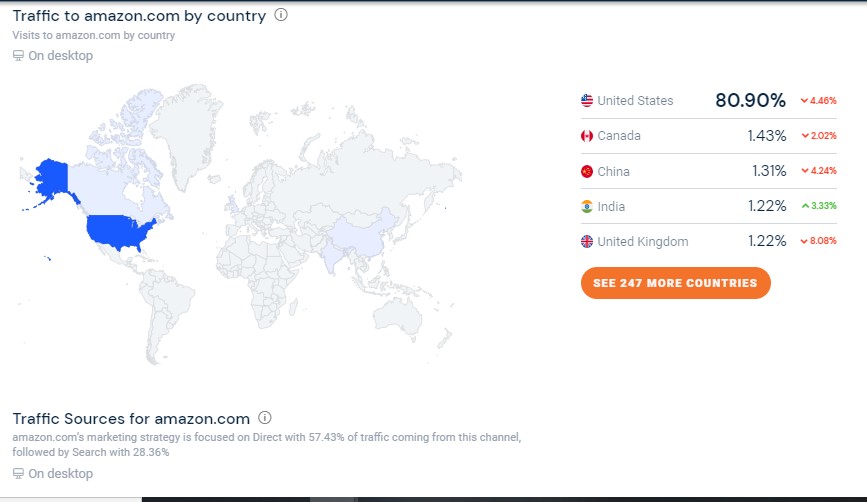The image size is (867, 502).
Task: Select the United Kingdom country label
Action: [643, 241]
